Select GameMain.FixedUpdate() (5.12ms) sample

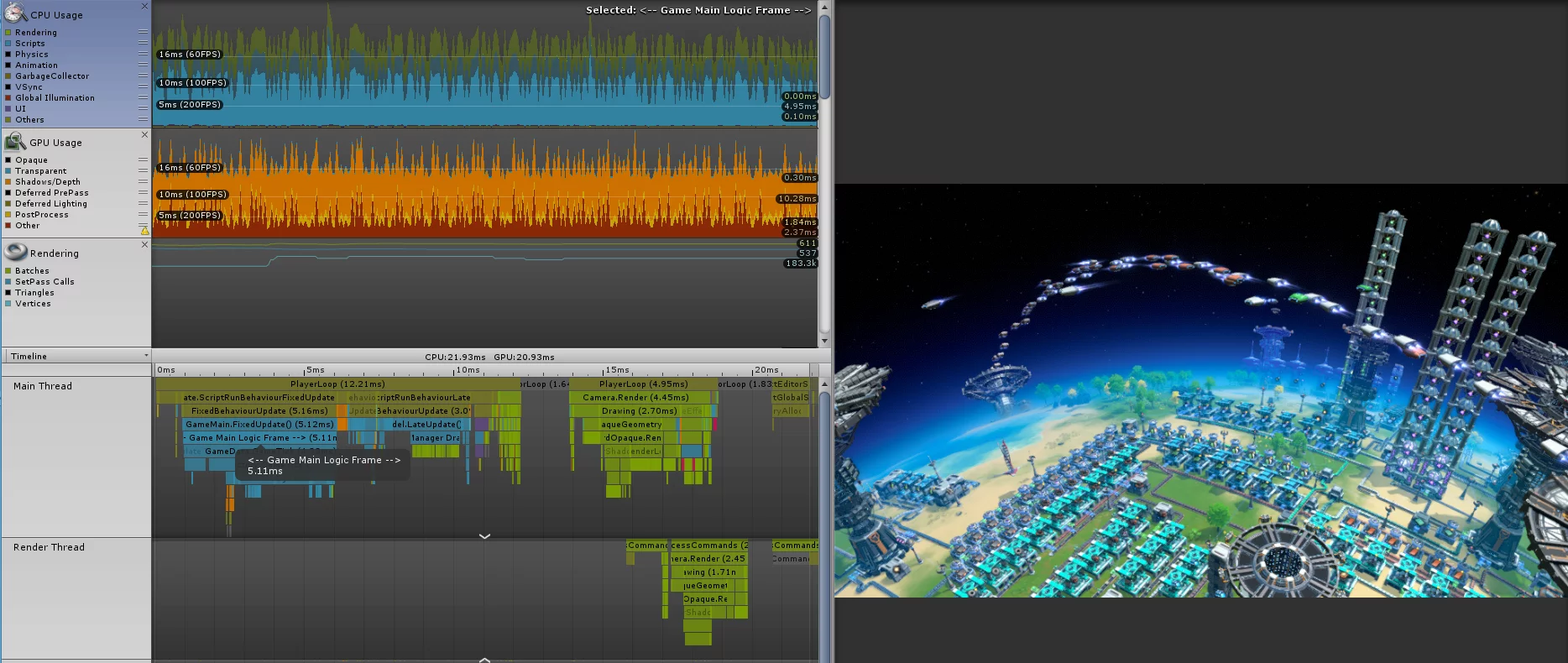coord(260,425)
